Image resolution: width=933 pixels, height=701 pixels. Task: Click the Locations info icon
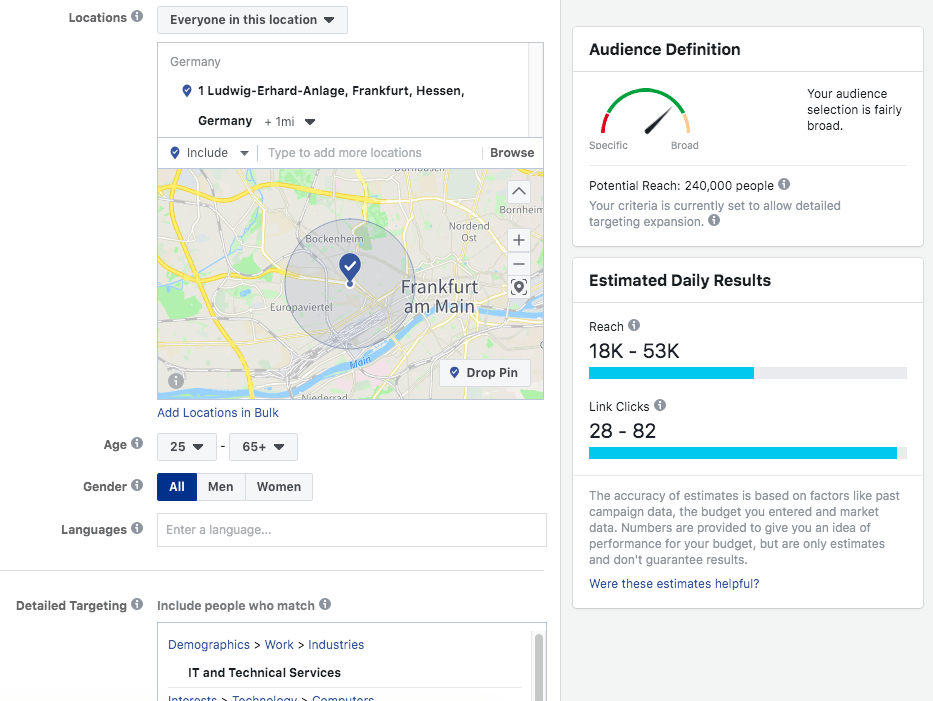coord(137,16)
